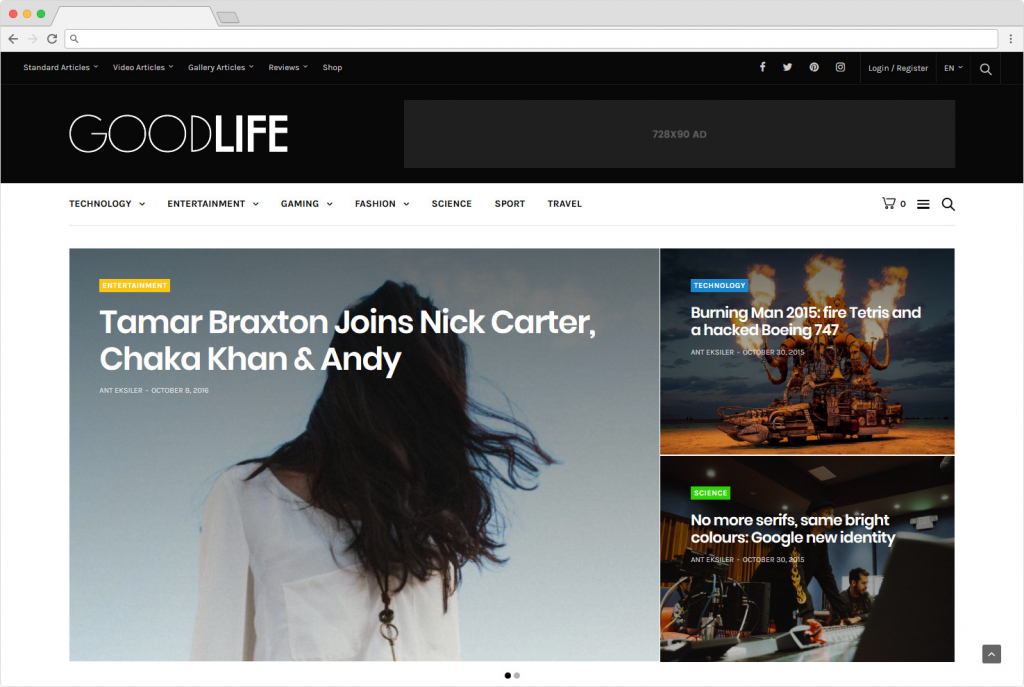Open the Facebook social icon
This screenshot has width=1024, height=687.
click(x=762, y=67)
